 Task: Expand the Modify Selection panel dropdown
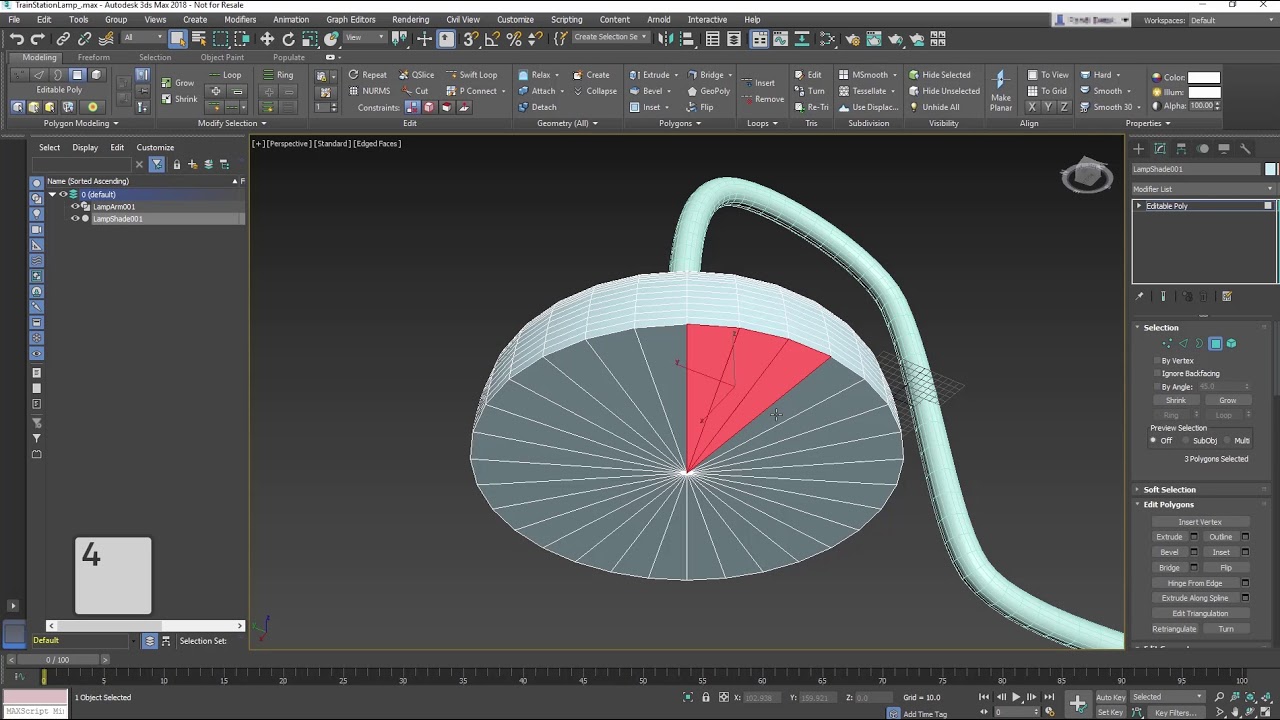coord(231,123)
